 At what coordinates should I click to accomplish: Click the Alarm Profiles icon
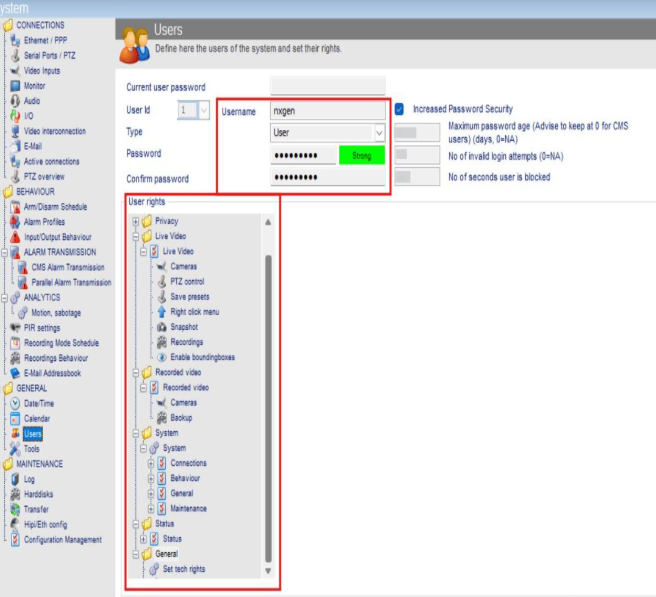[x=15, y=222]
